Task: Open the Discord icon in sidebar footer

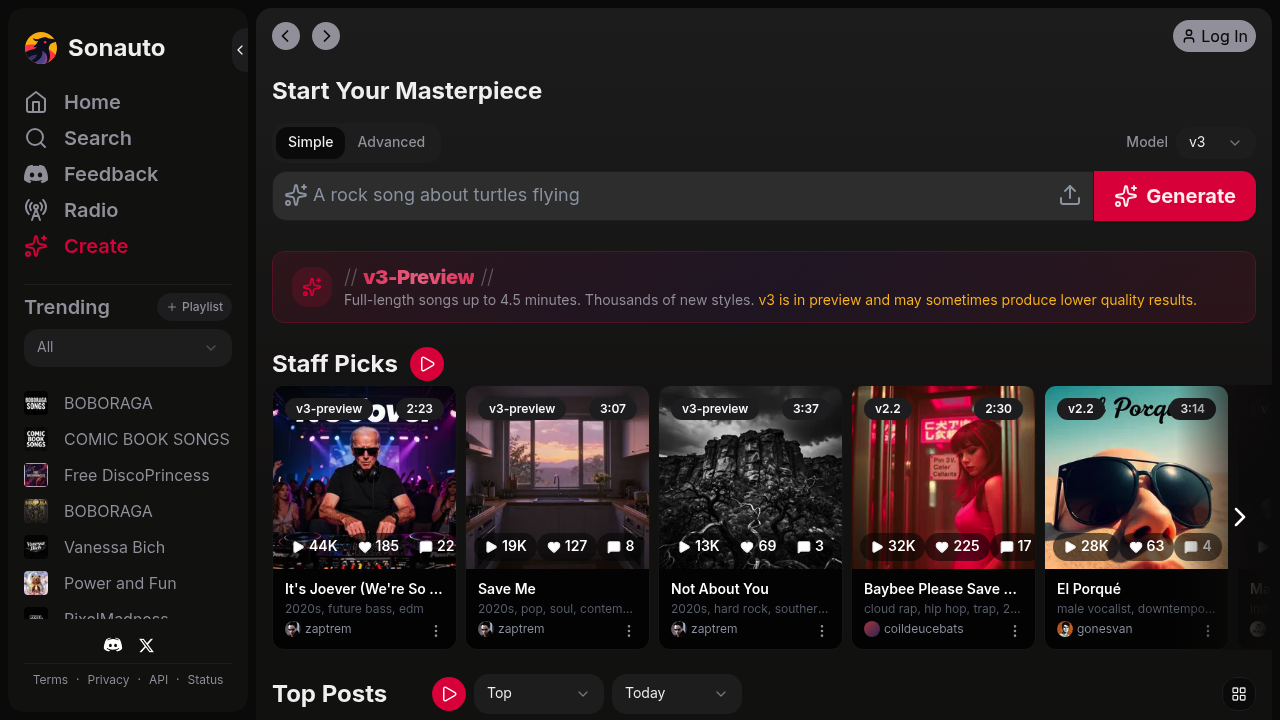Action: coord(113,646)
